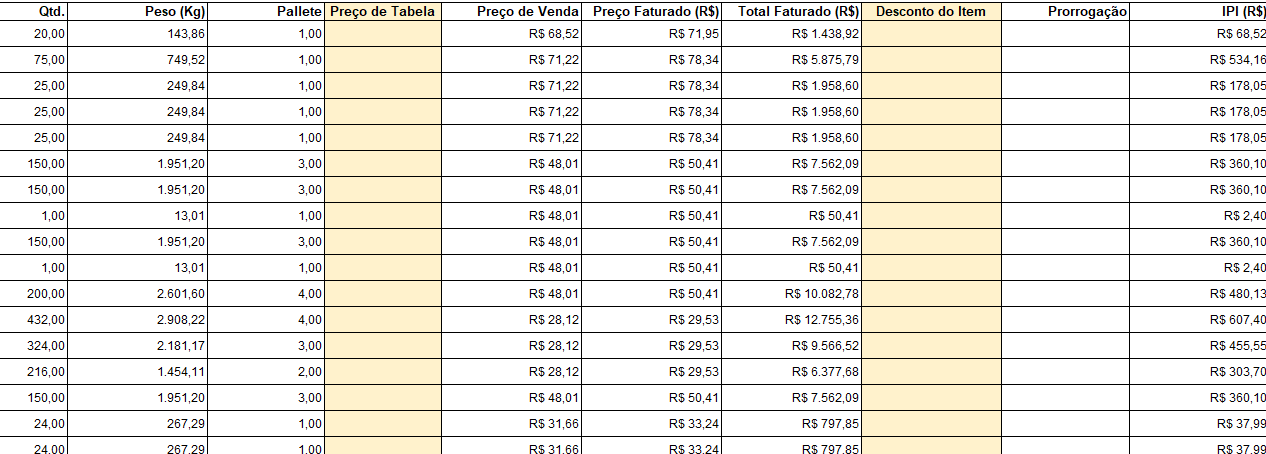The image size is (1266, 454).
Task: Click the IPI cell R$ 534,16
Action: 1198,60
